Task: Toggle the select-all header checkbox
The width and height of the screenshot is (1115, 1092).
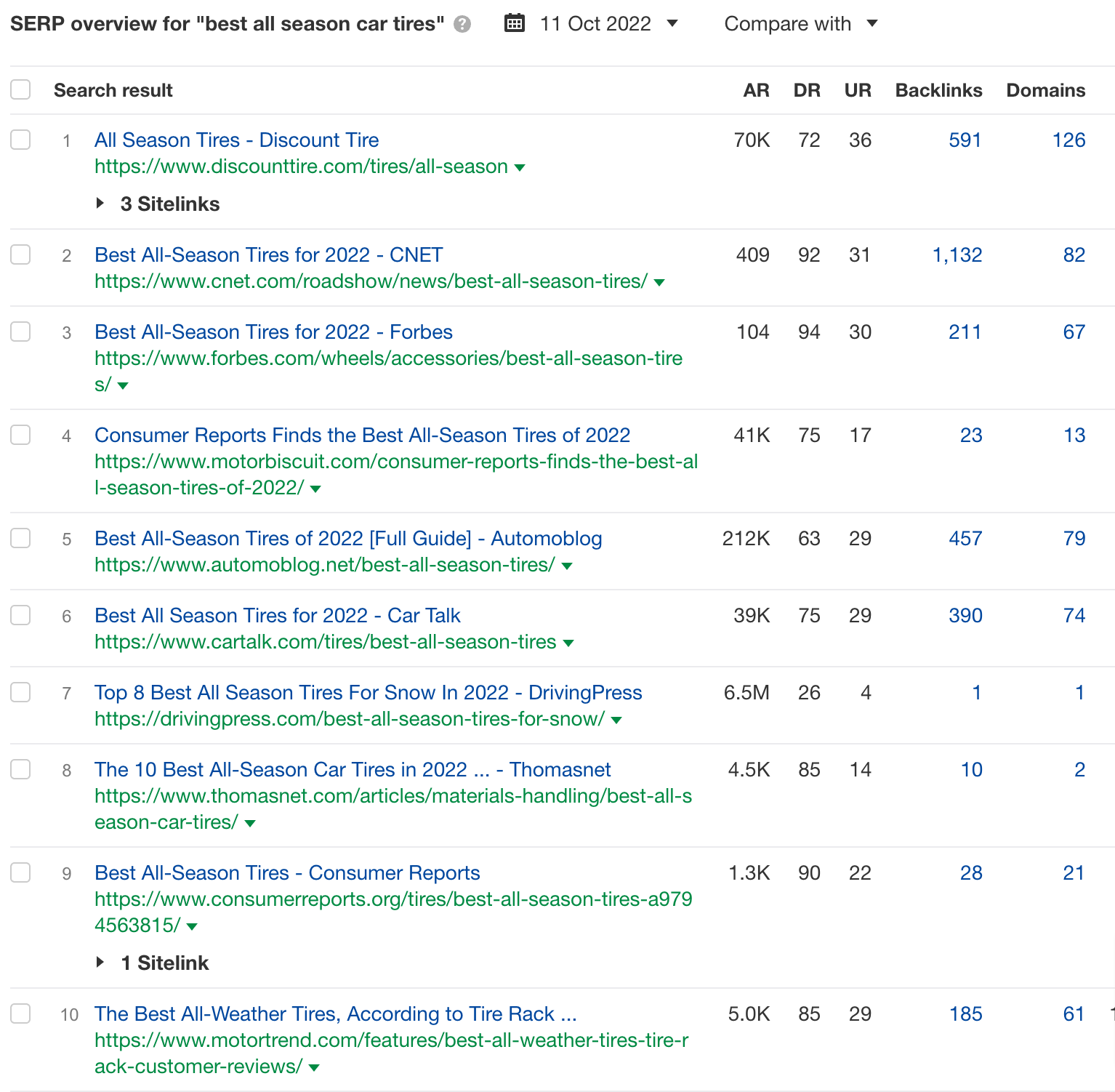Action: [x=20, y=90]
